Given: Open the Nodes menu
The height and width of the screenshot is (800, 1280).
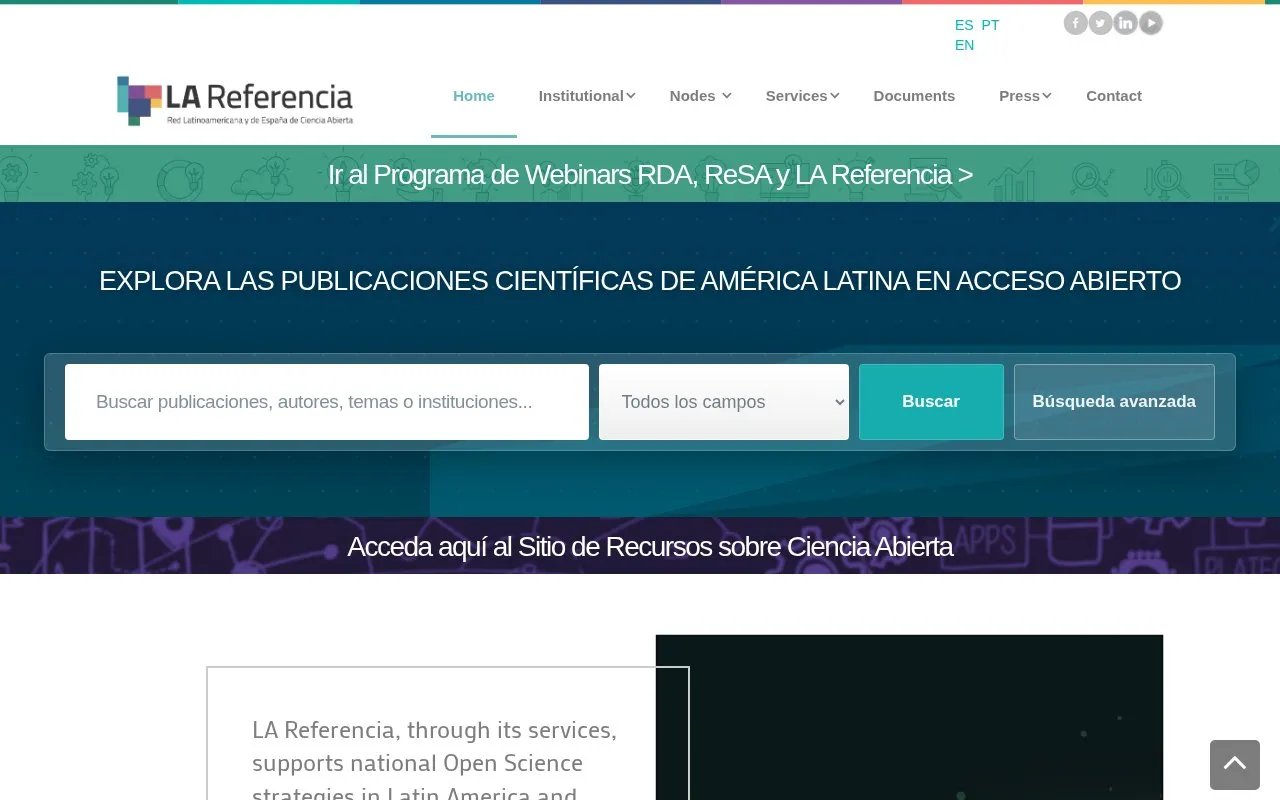Looking at the screenshot, I should click(x=692, y=96).
